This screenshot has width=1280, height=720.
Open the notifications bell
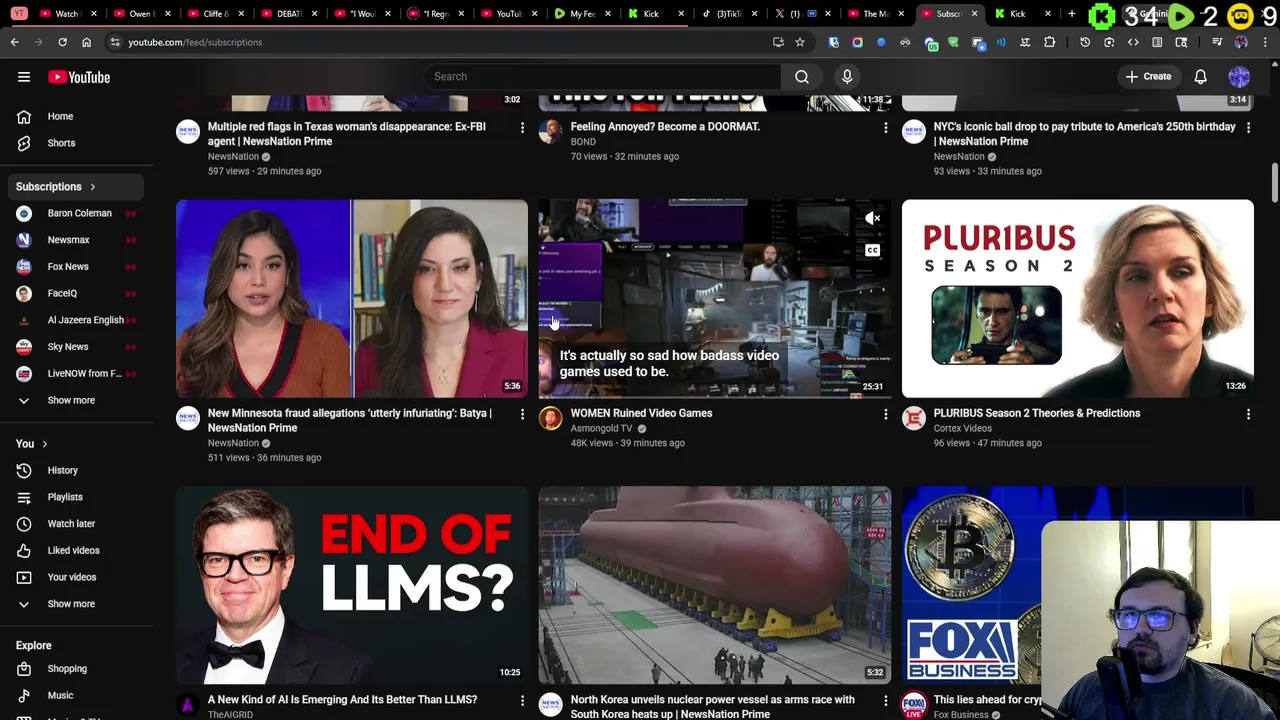[1200, 77]
